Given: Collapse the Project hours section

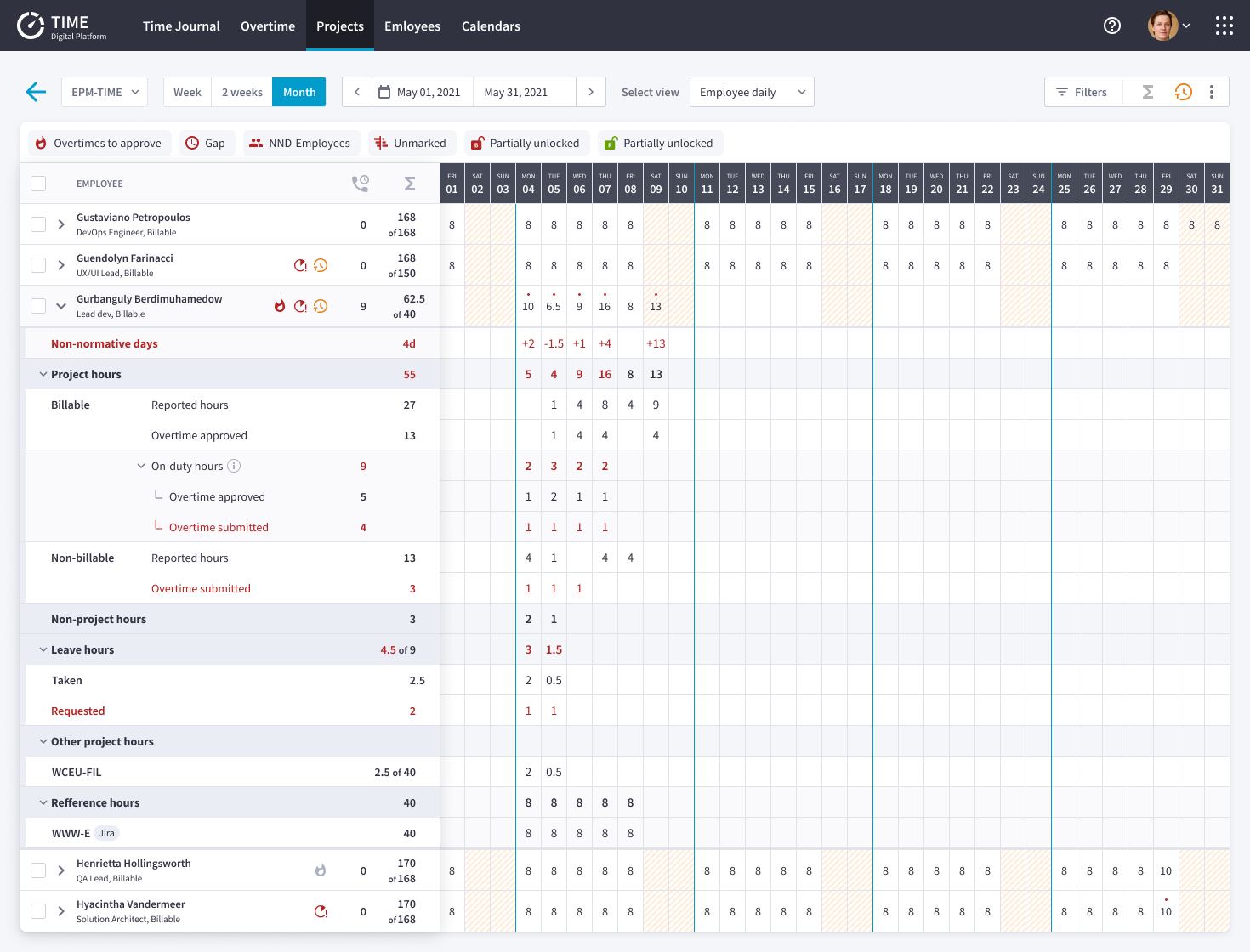Looking at the screenshot, I should click(43, 374).
